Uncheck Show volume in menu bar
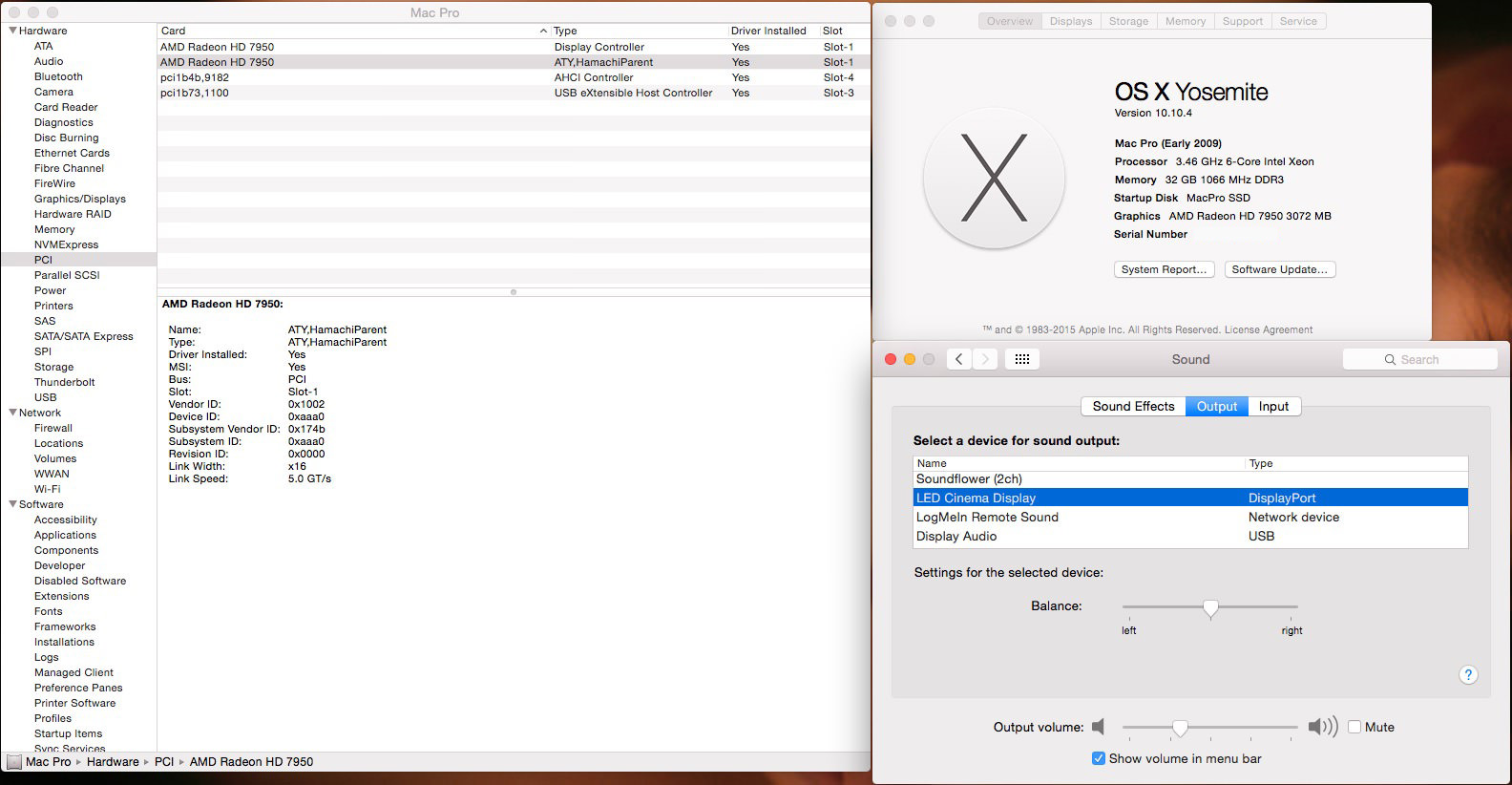Image resolution: width=1512 pixels, height=785 pixels. point(1099,758)
